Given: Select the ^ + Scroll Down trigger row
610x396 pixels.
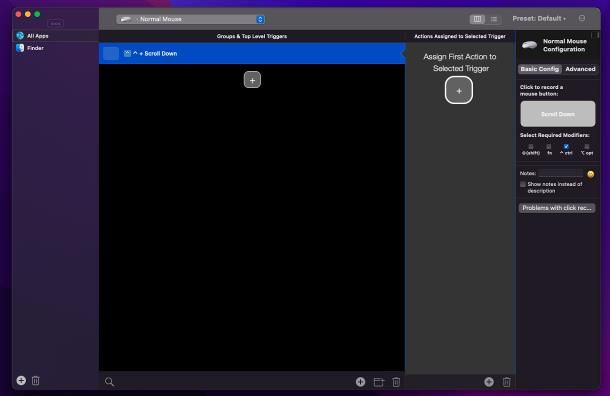Looking at the screenshot, I should click(x=252, y=53).
